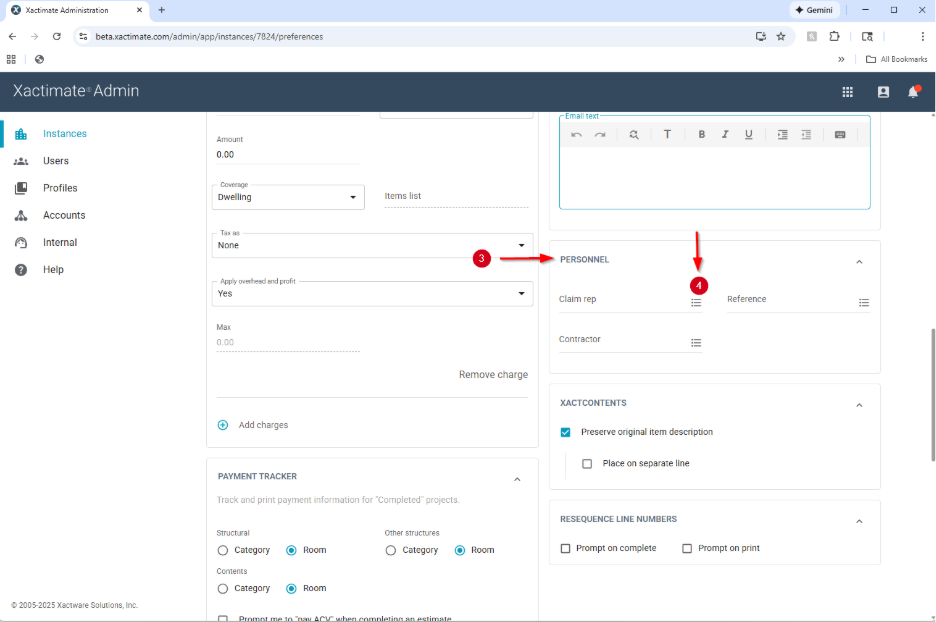
Task: Click the Items list field
Action: (457, 196)
